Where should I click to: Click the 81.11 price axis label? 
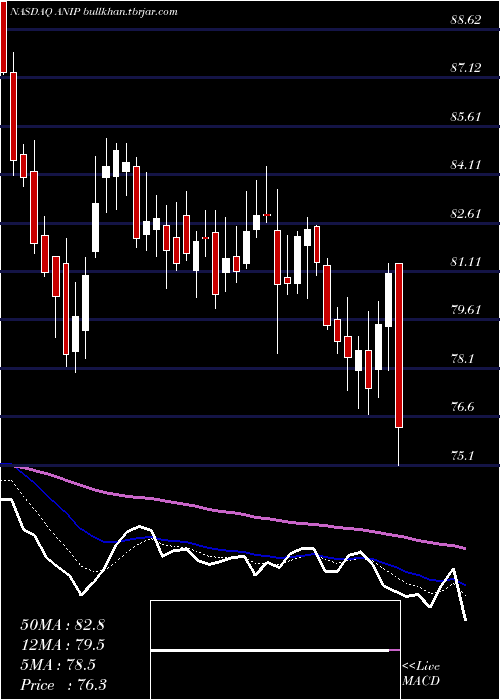point(466,262)
